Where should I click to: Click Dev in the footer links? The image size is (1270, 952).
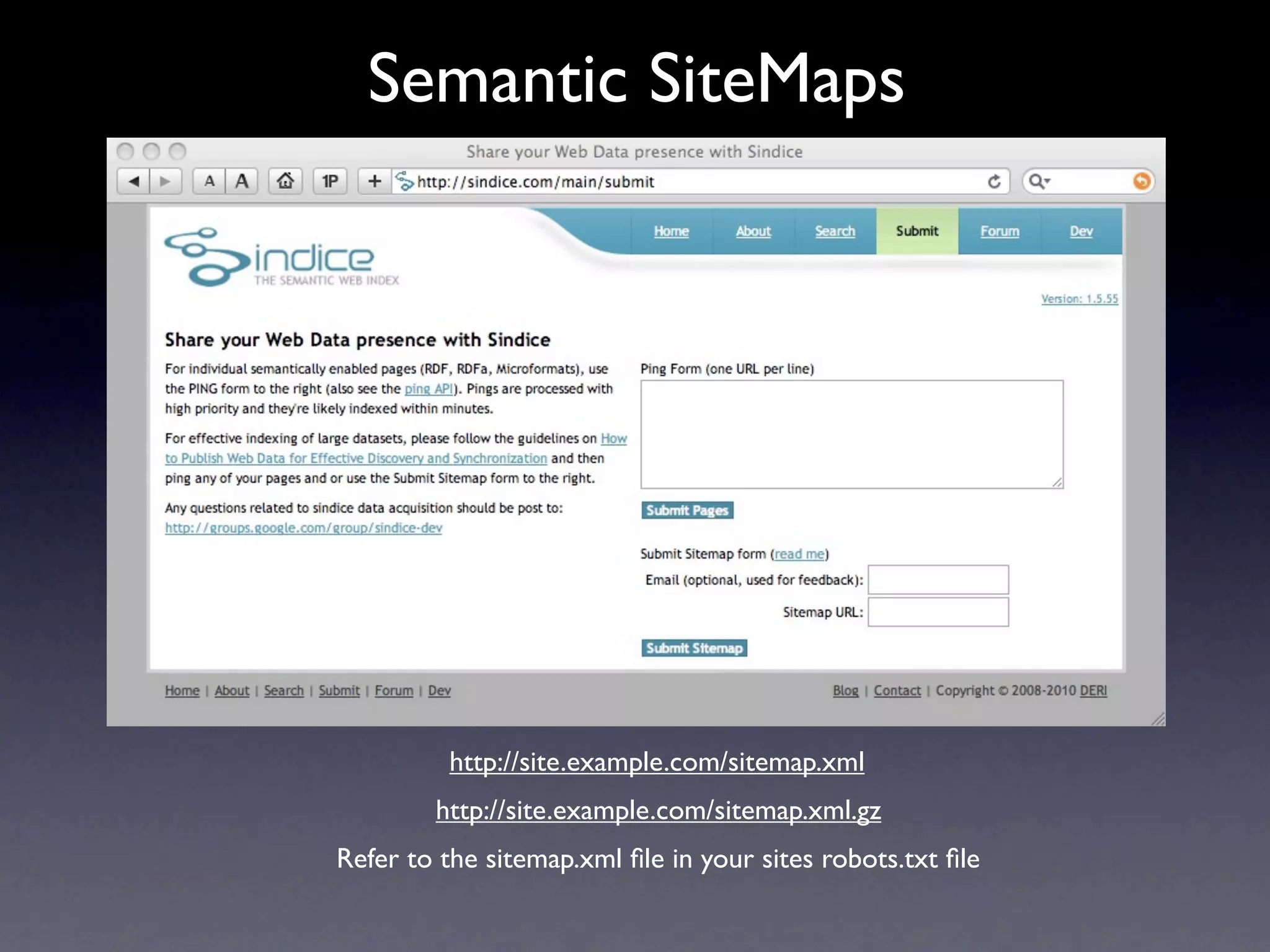point(439,690)
